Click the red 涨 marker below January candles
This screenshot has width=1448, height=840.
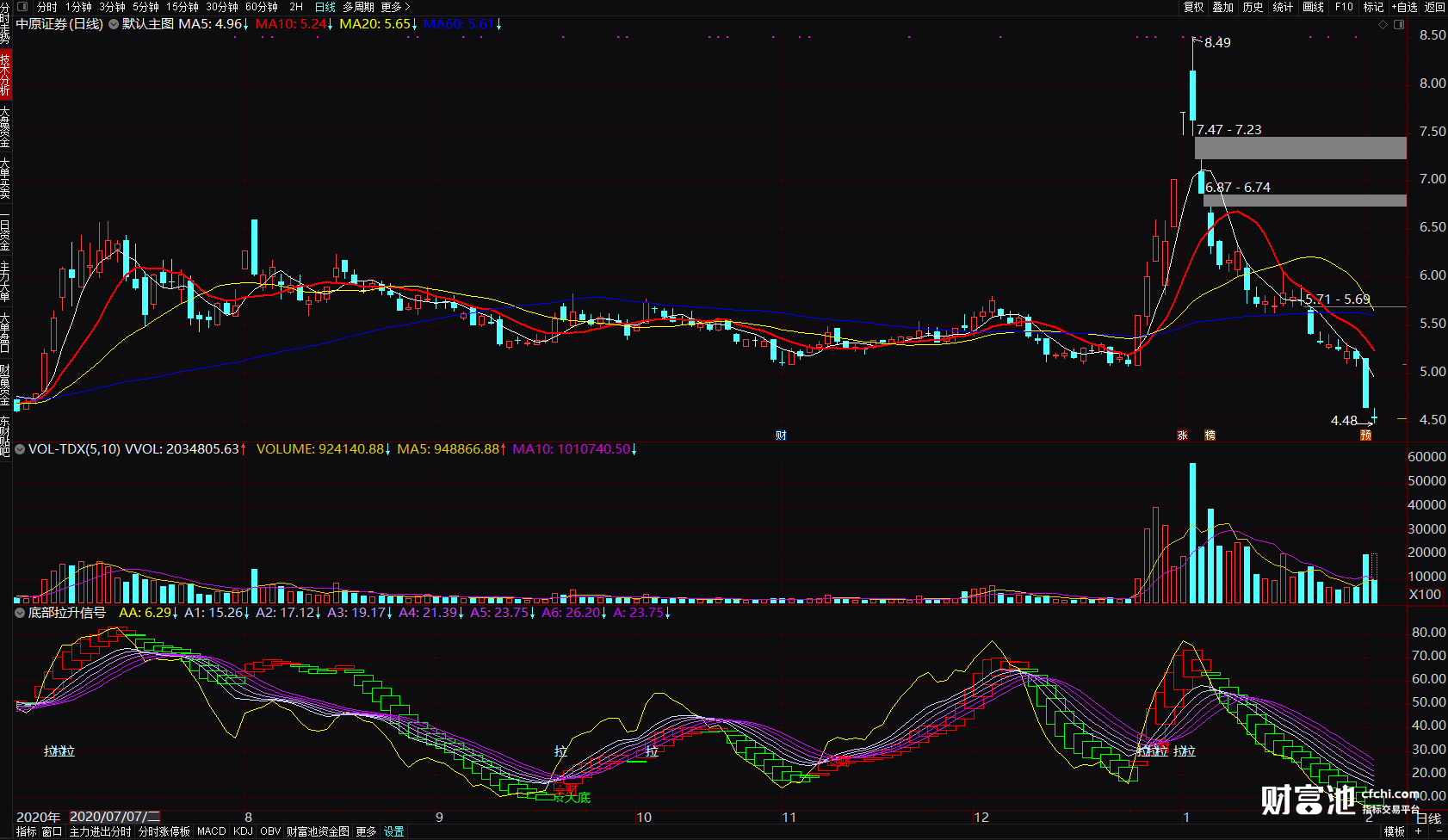pyautogui.click(x=1182, y=435)
